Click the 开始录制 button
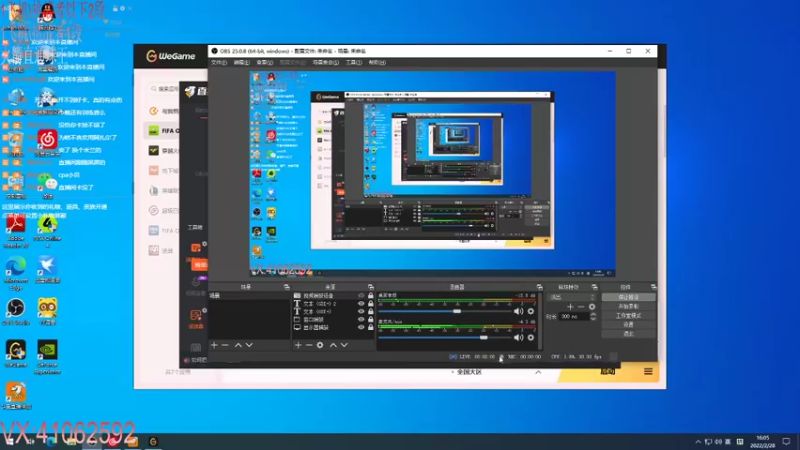Screen dimensions: 800x450 [x=628, y=307]
